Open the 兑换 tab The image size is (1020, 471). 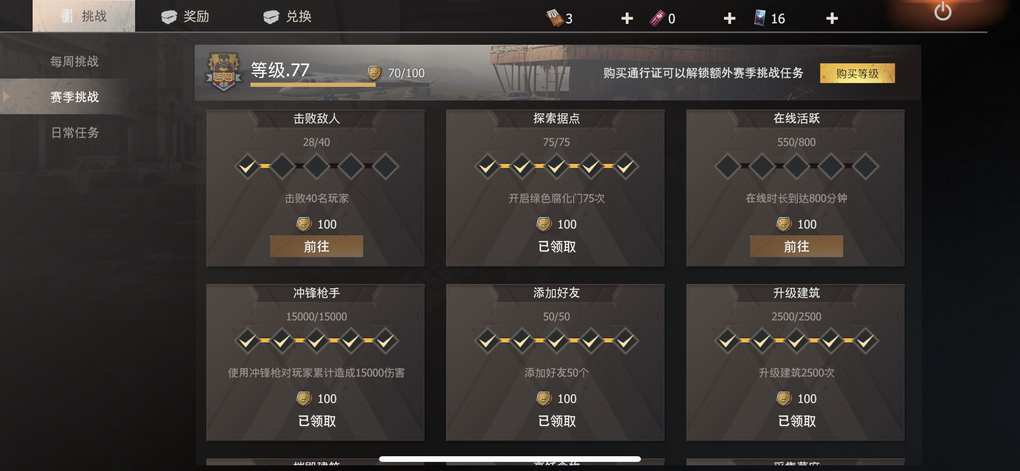[x=288, y=17]
